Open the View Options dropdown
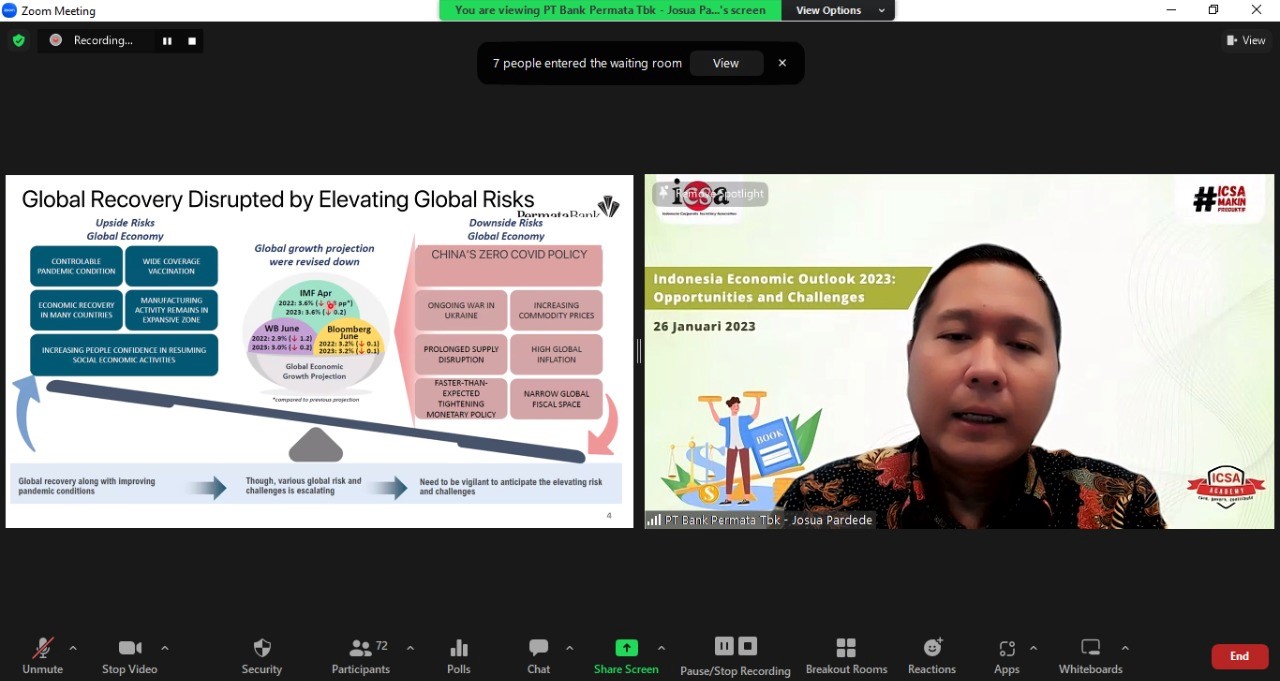Screen dimensions: 1280x681 [x=840, y=10]
